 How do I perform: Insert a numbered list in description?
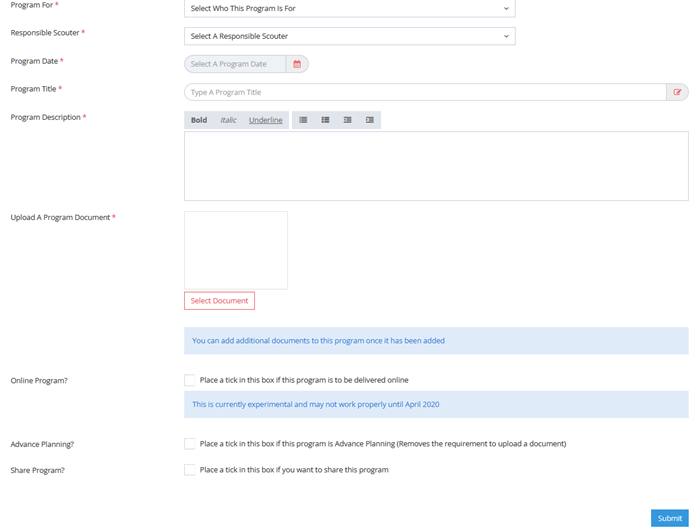325,120
